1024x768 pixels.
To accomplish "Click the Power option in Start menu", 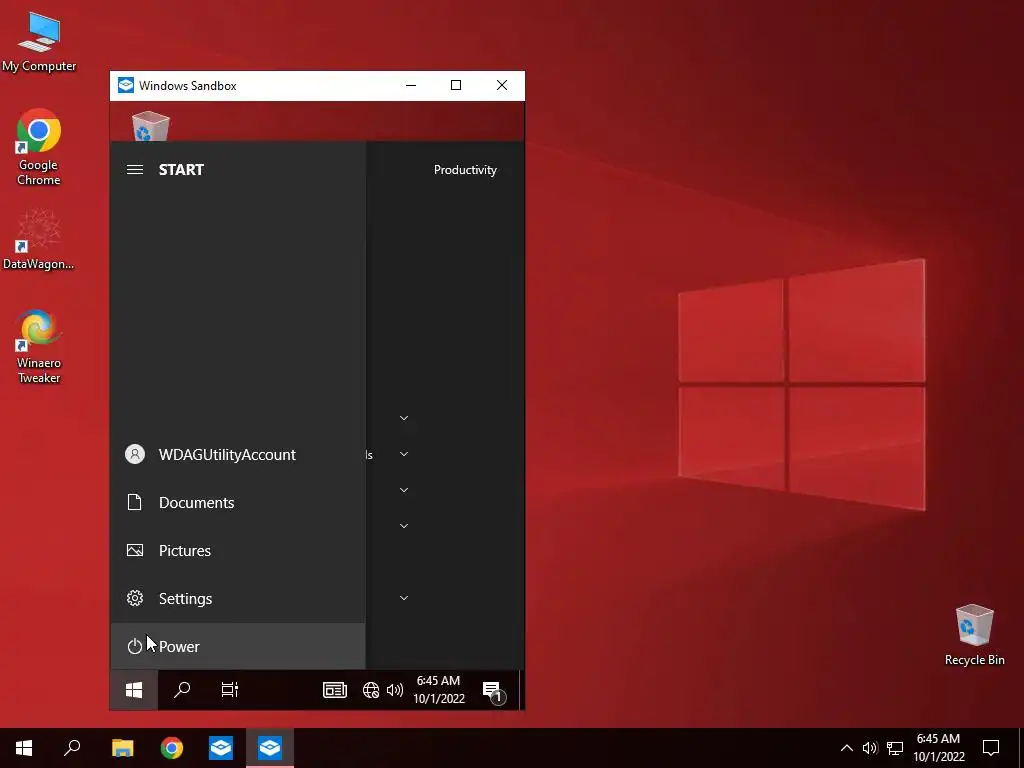I will point(238,646).
